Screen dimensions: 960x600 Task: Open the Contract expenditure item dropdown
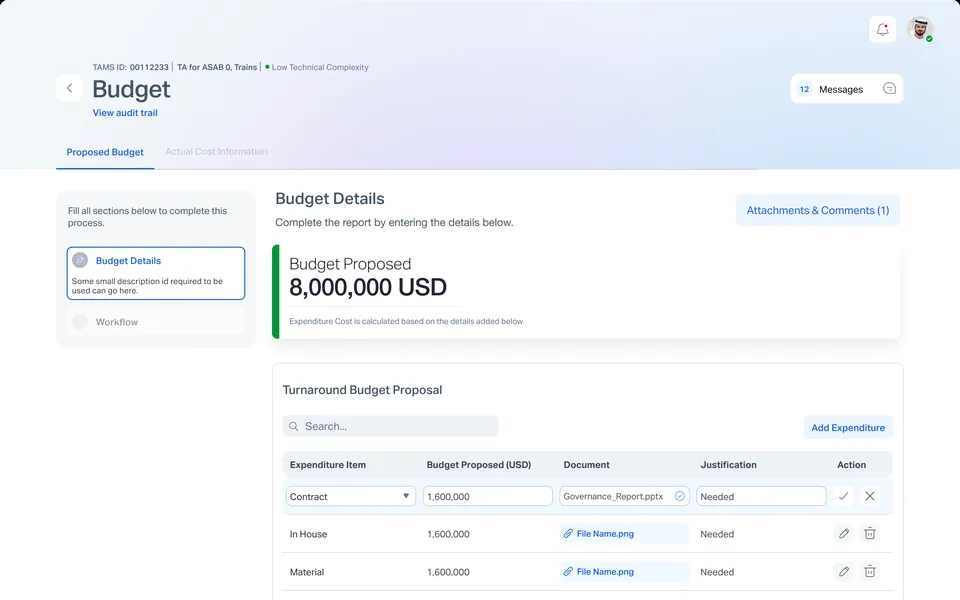click(x=351, y=496)
